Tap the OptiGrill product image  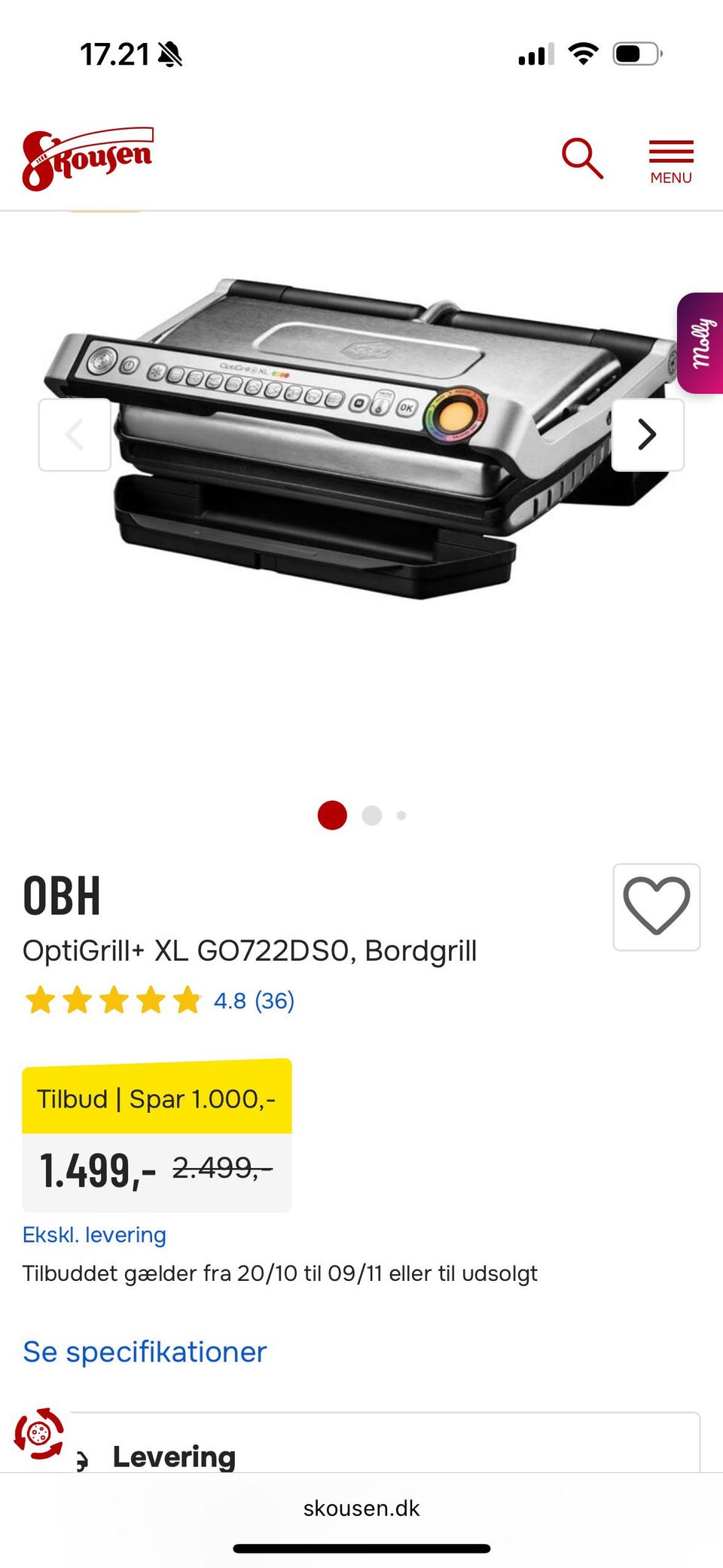[x=361, y=437]
